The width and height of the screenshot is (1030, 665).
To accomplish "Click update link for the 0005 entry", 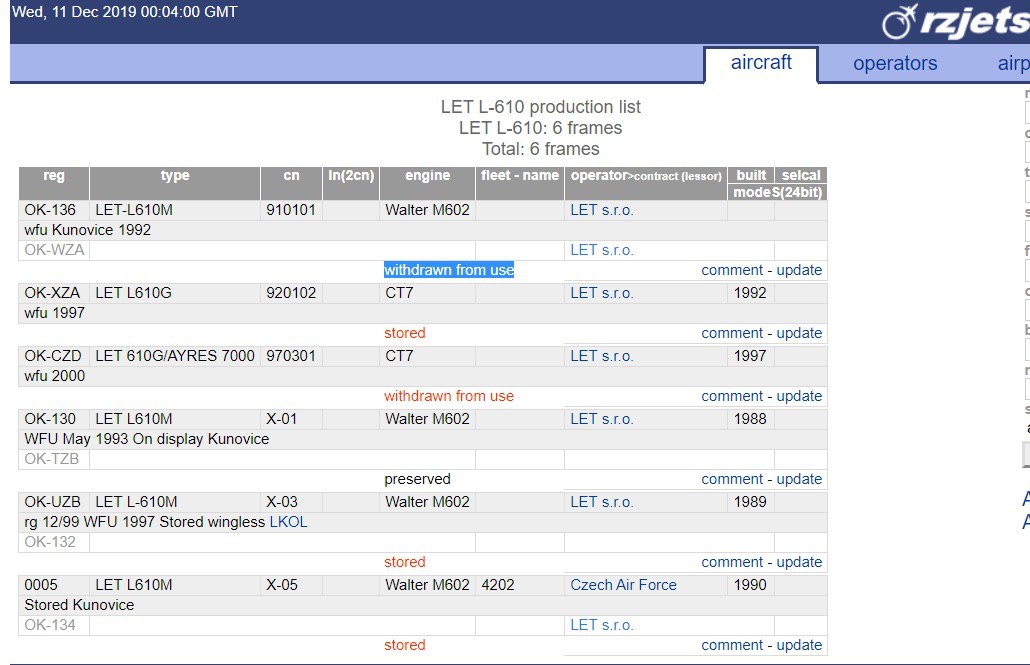I will pos(799,646).
